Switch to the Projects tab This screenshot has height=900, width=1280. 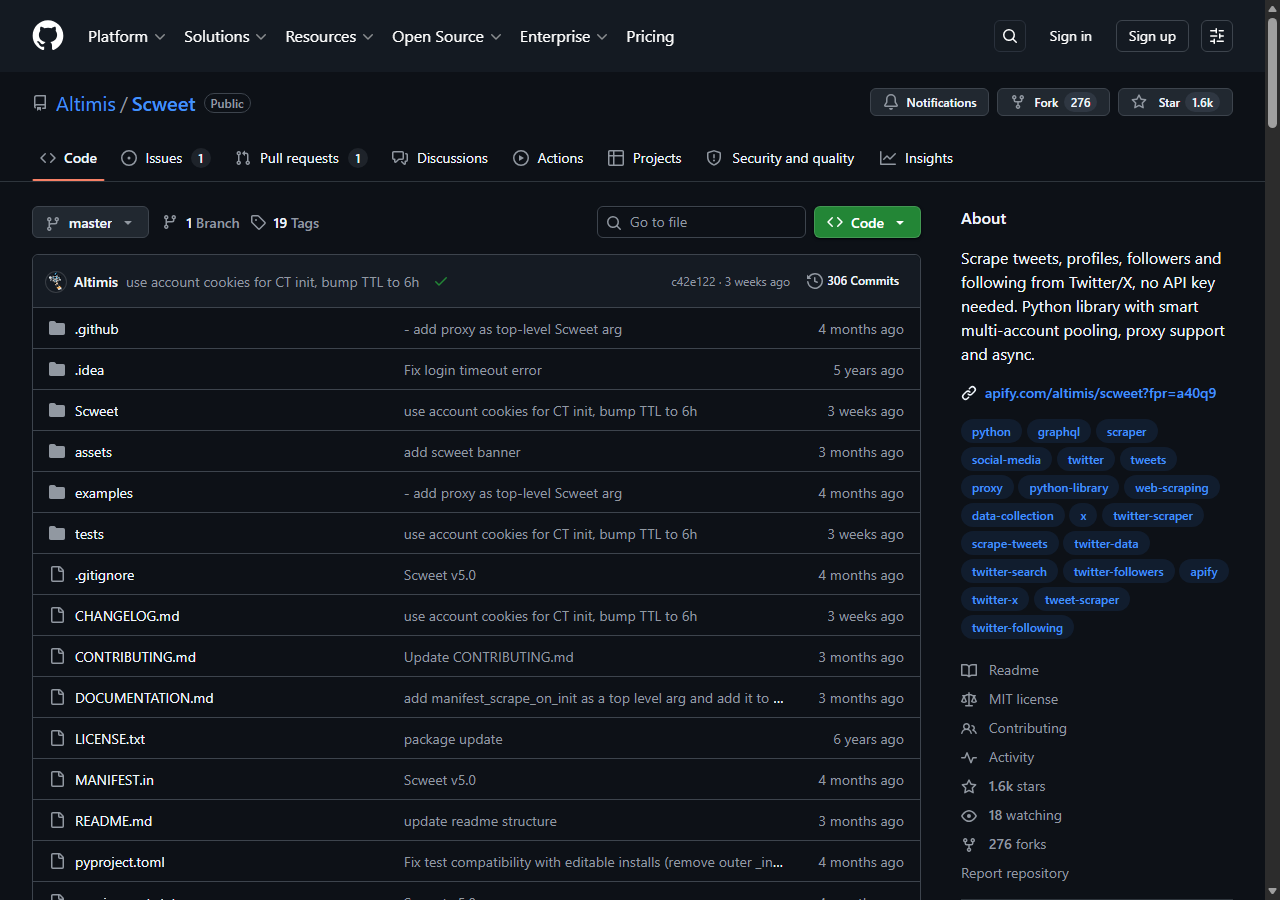click(x=644, y=158)
